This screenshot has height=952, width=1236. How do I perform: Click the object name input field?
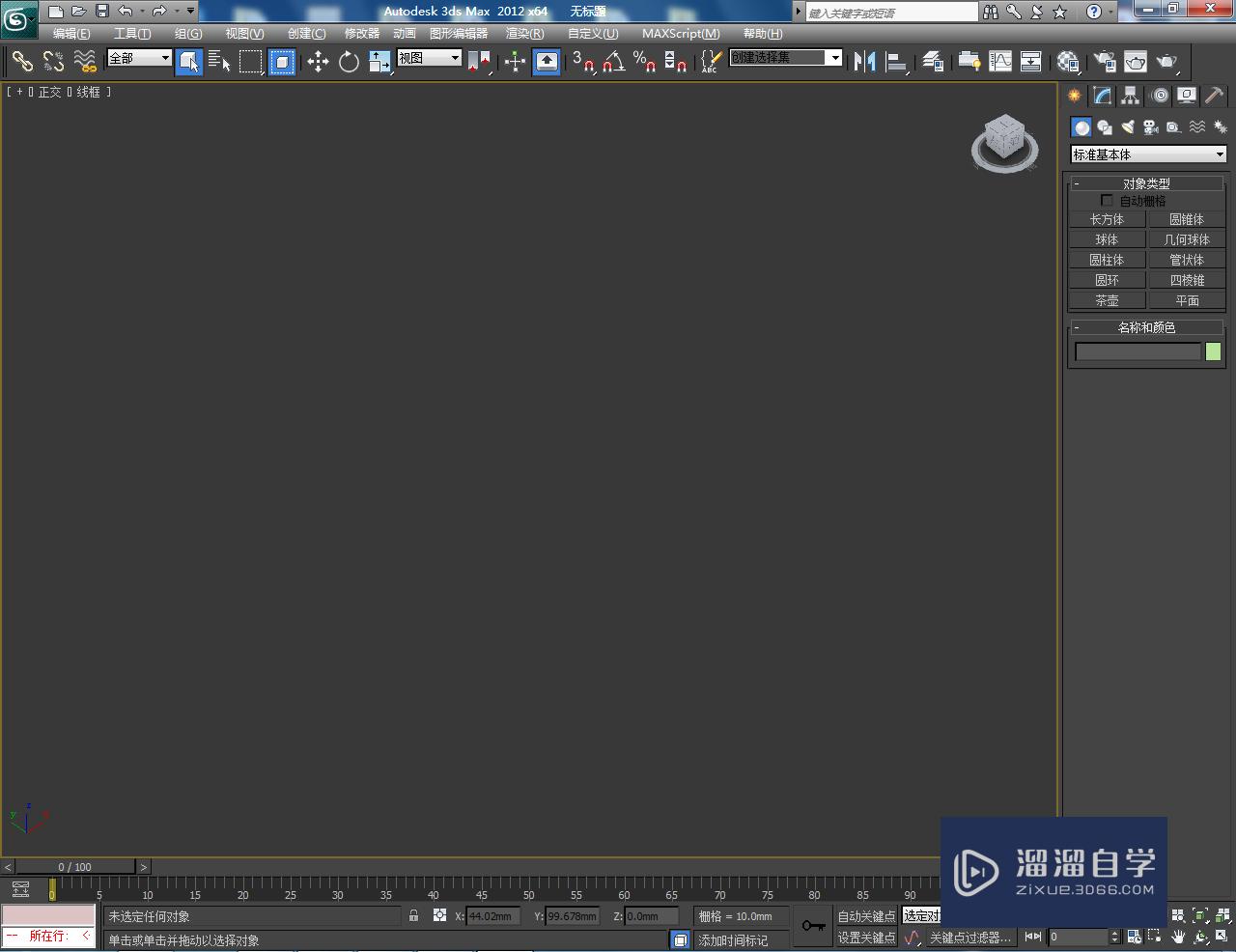[1138, 350]
